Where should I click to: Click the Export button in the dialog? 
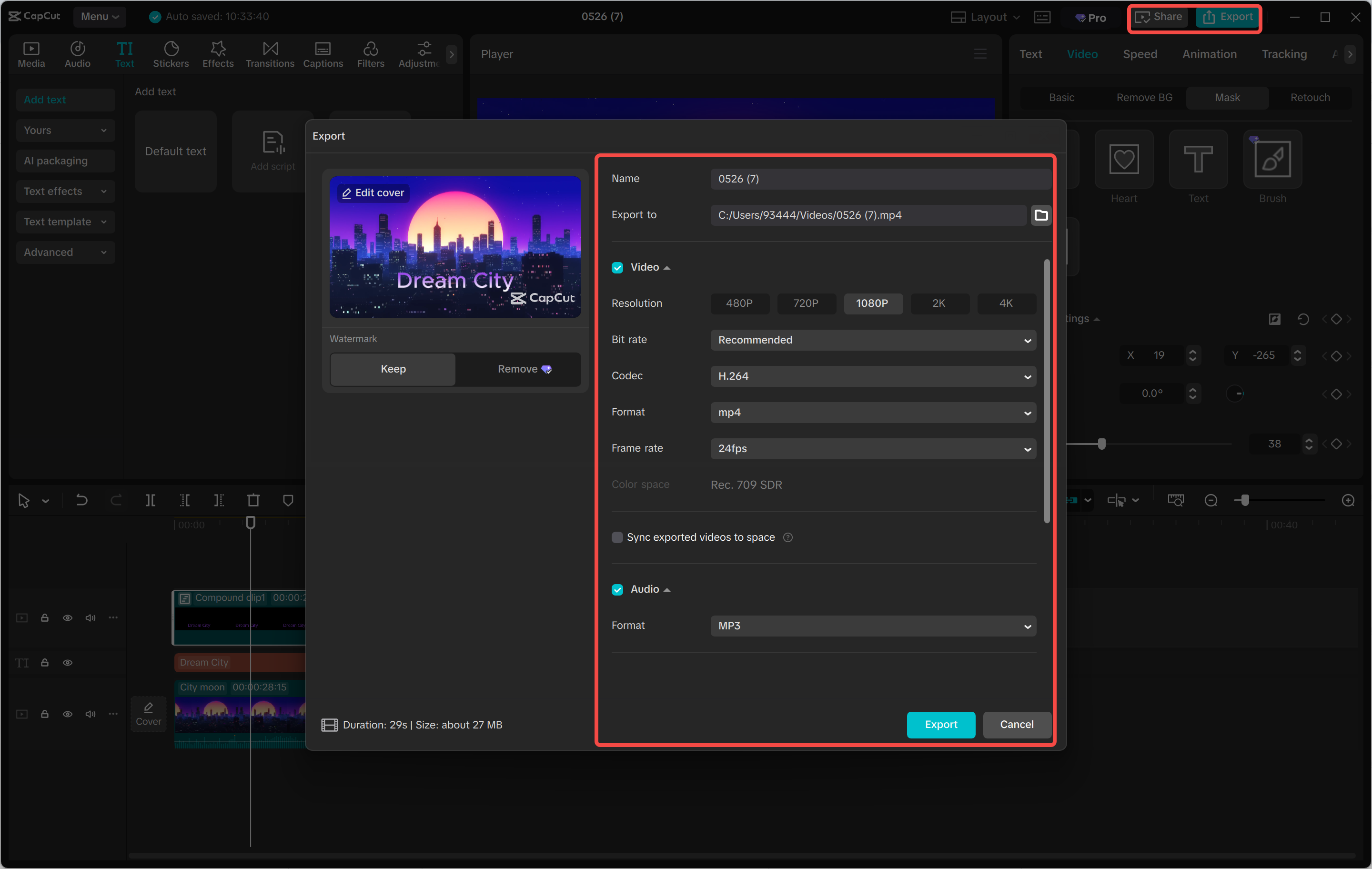(x=941, y=724)
